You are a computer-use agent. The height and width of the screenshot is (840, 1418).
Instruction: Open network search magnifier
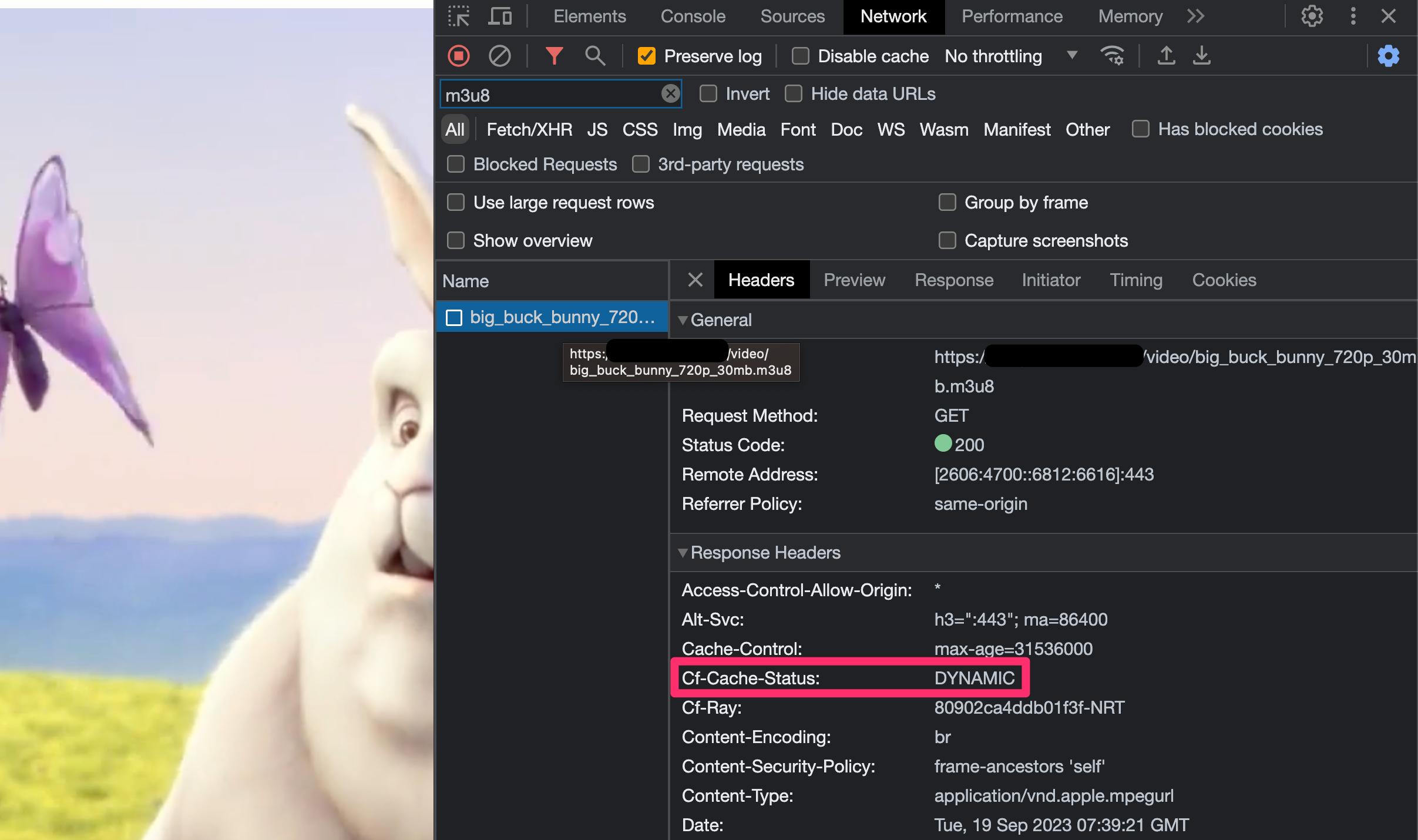pos(595,56)
